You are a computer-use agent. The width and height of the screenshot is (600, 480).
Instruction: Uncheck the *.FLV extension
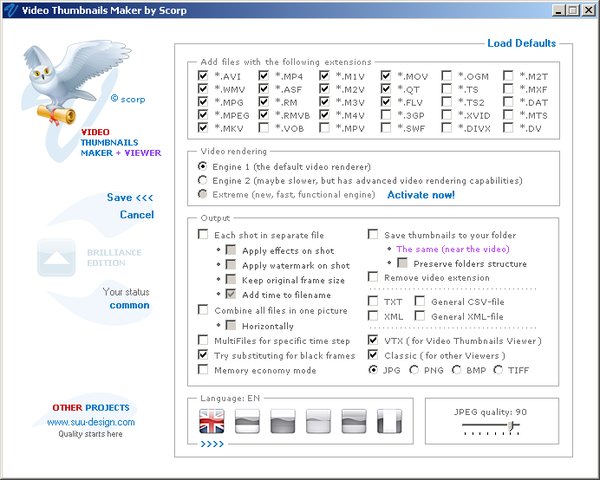(386, 101)
